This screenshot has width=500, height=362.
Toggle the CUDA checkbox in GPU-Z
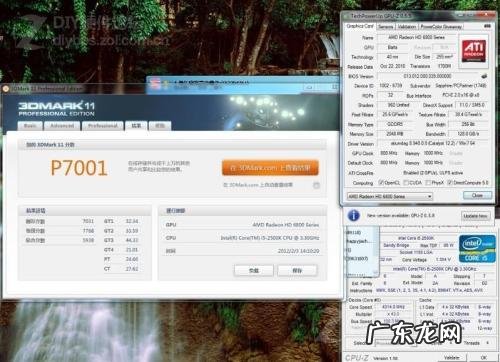coord(406,183)
